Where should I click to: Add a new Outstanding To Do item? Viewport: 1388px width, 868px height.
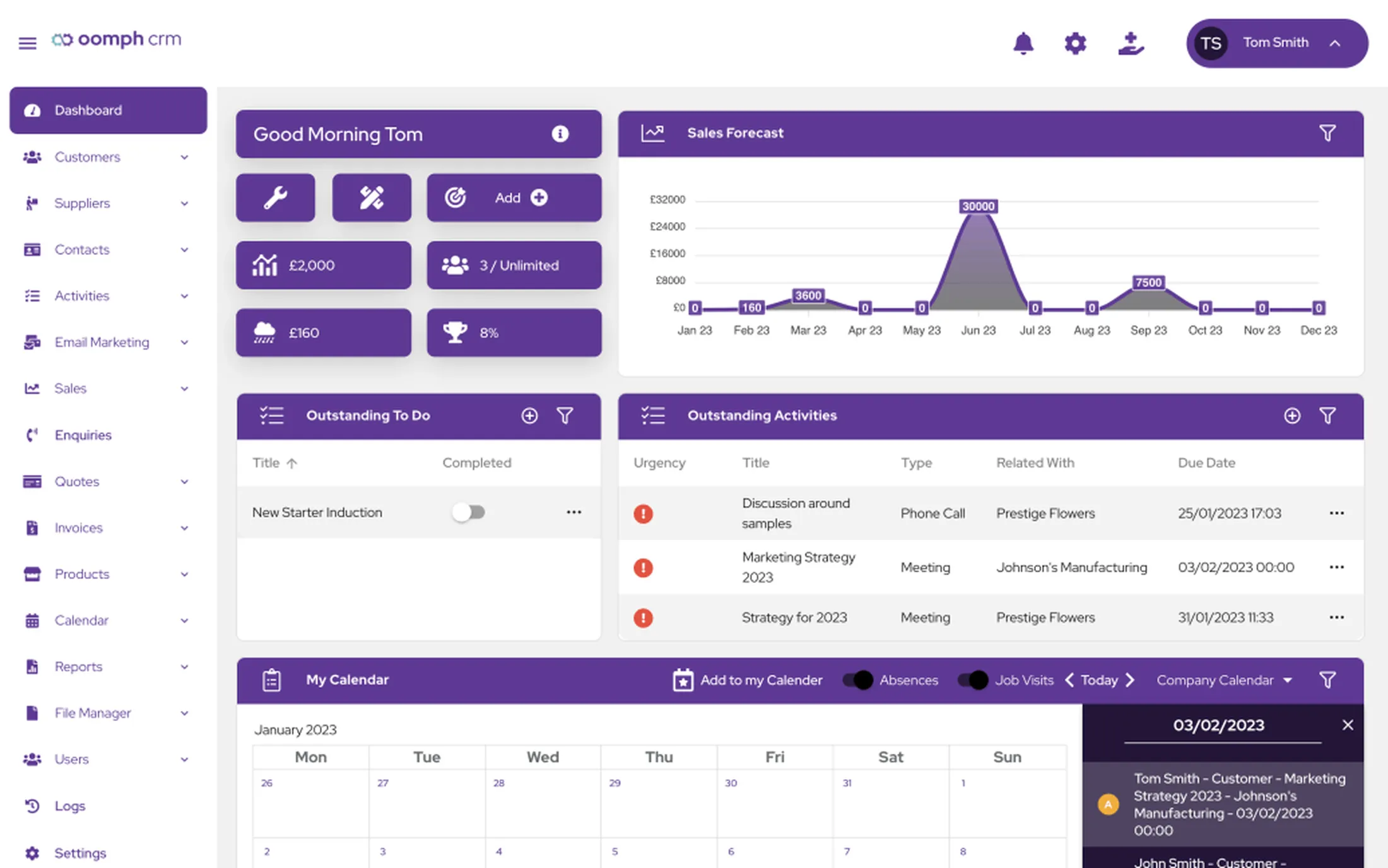coord(529,416)
